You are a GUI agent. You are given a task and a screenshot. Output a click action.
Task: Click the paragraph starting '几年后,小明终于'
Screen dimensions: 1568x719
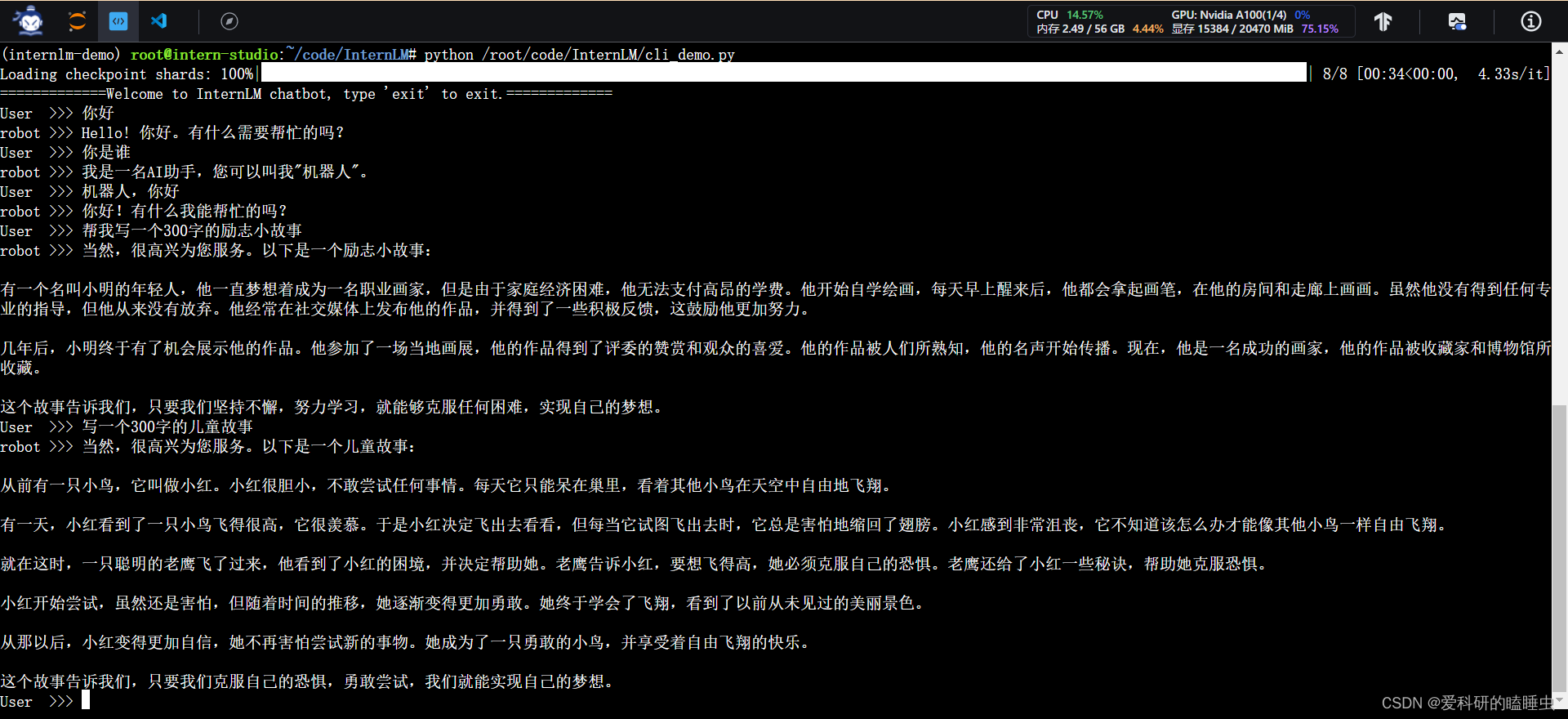(776, 358)
